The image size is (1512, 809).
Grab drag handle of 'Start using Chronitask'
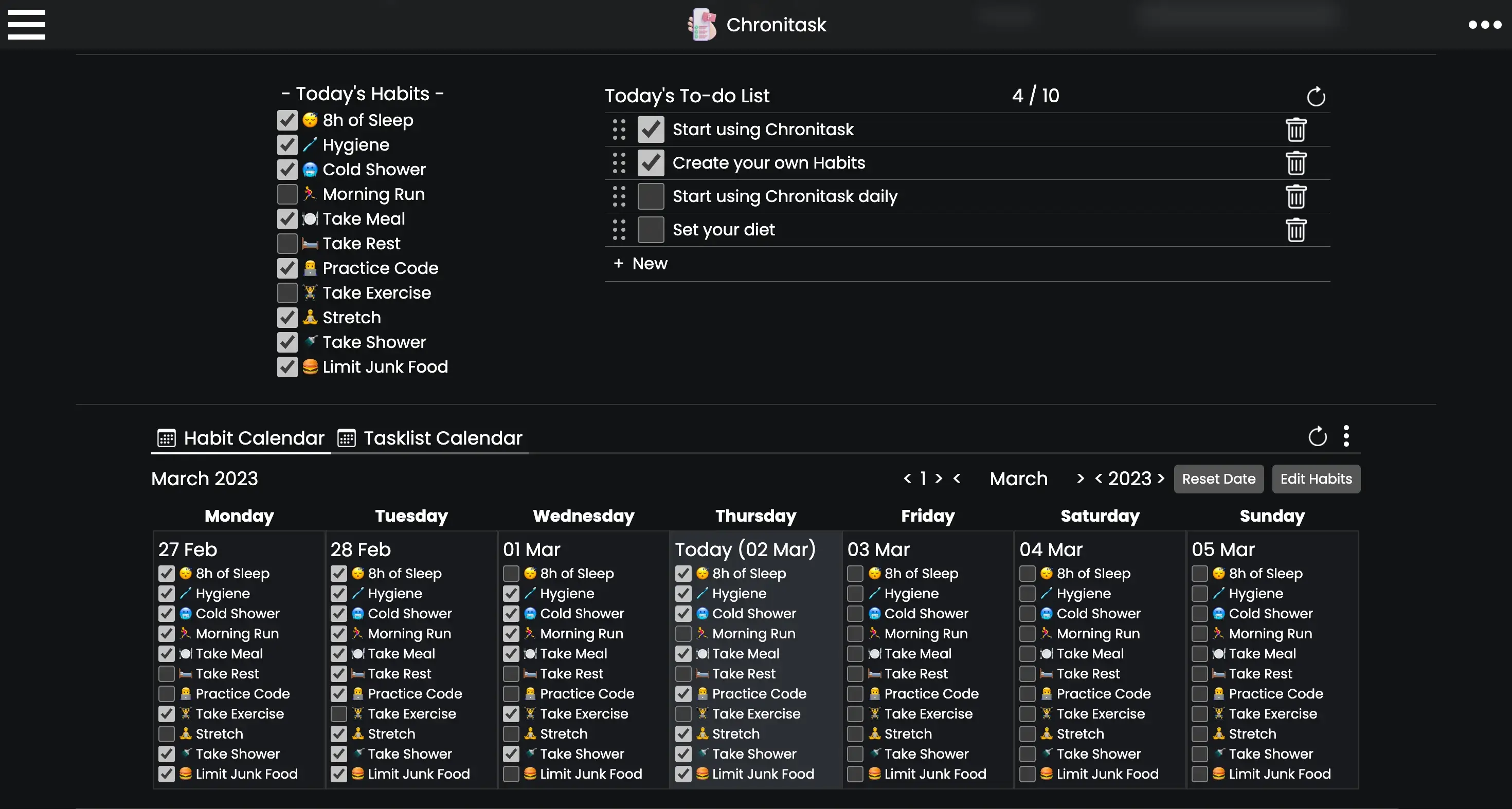(619, 130)
